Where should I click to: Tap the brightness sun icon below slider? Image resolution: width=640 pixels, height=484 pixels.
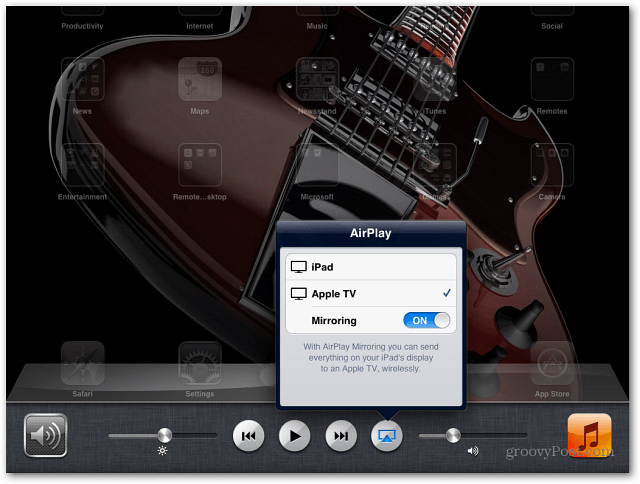162,451
